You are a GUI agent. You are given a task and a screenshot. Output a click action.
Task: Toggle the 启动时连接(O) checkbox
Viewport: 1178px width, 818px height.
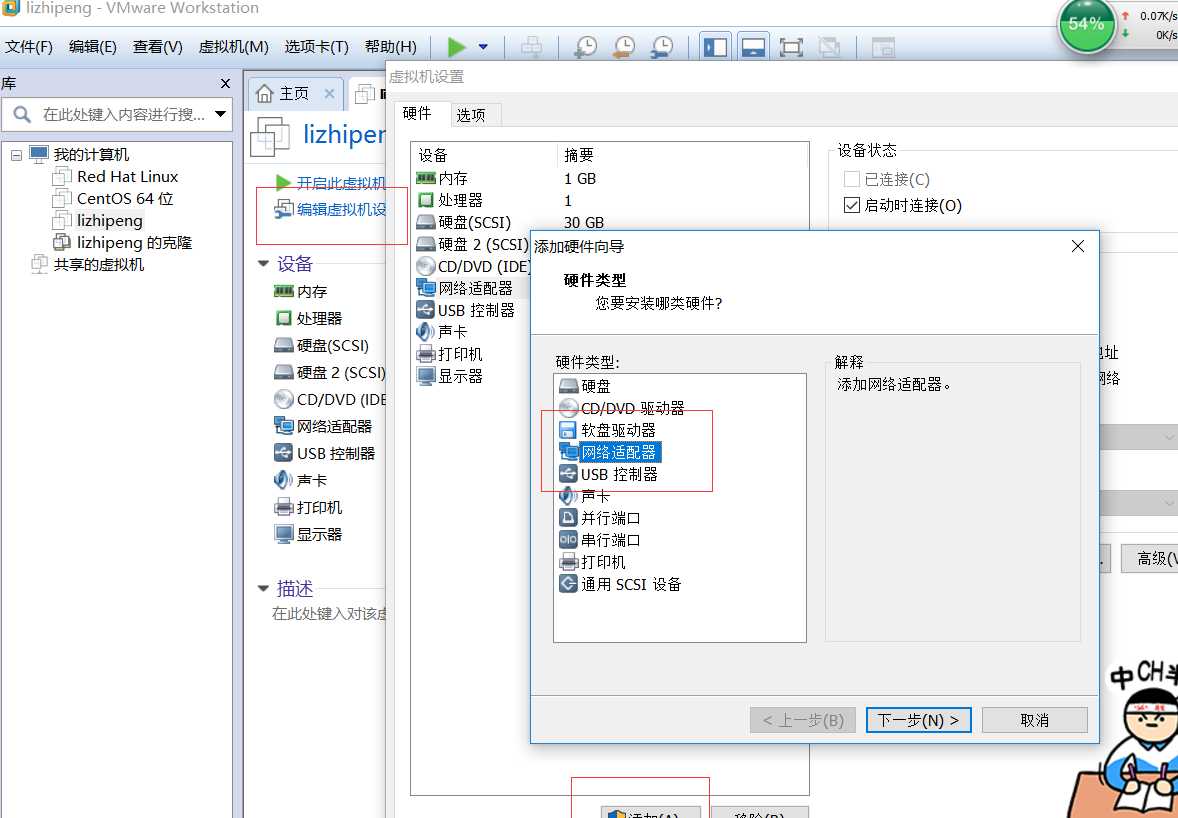pos(851,205)
